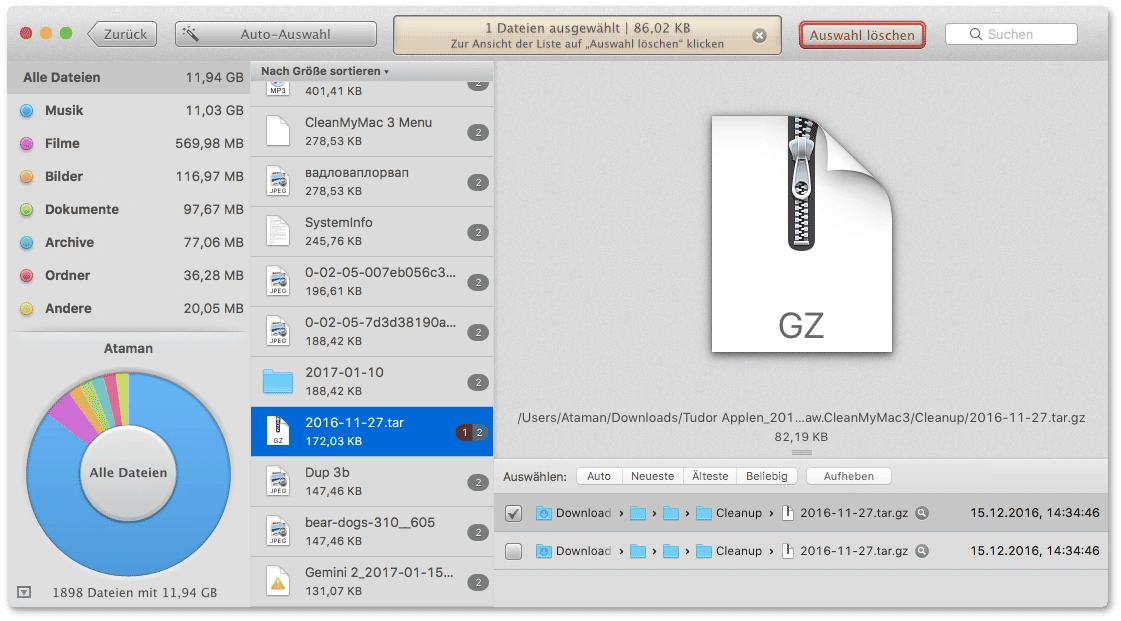This screenshot has height=621, width=1121.
Task: Click the JPEG icon of Dup 3b
Action: (278, 482)
